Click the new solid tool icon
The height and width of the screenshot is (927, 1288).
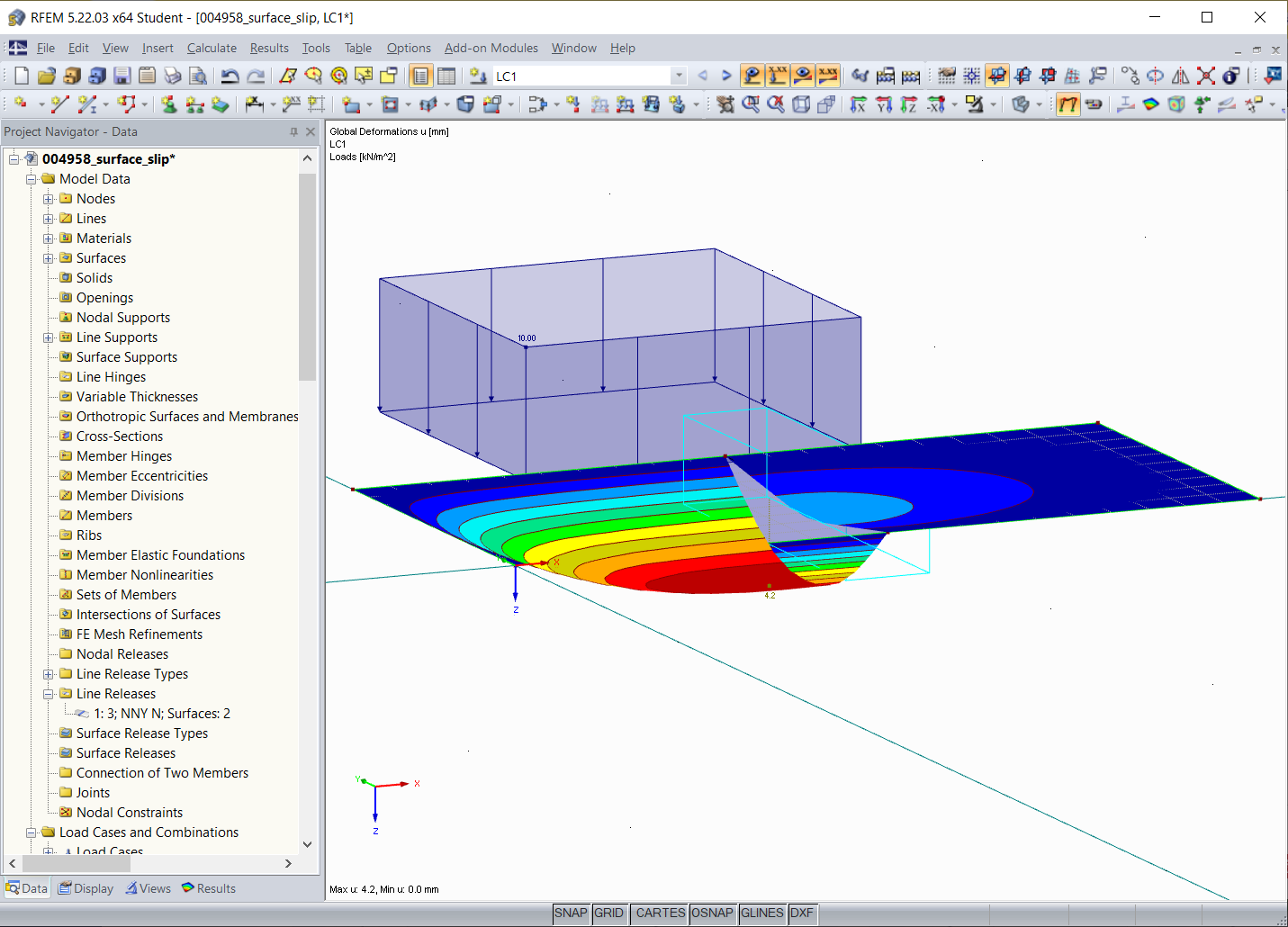(465, 104)
